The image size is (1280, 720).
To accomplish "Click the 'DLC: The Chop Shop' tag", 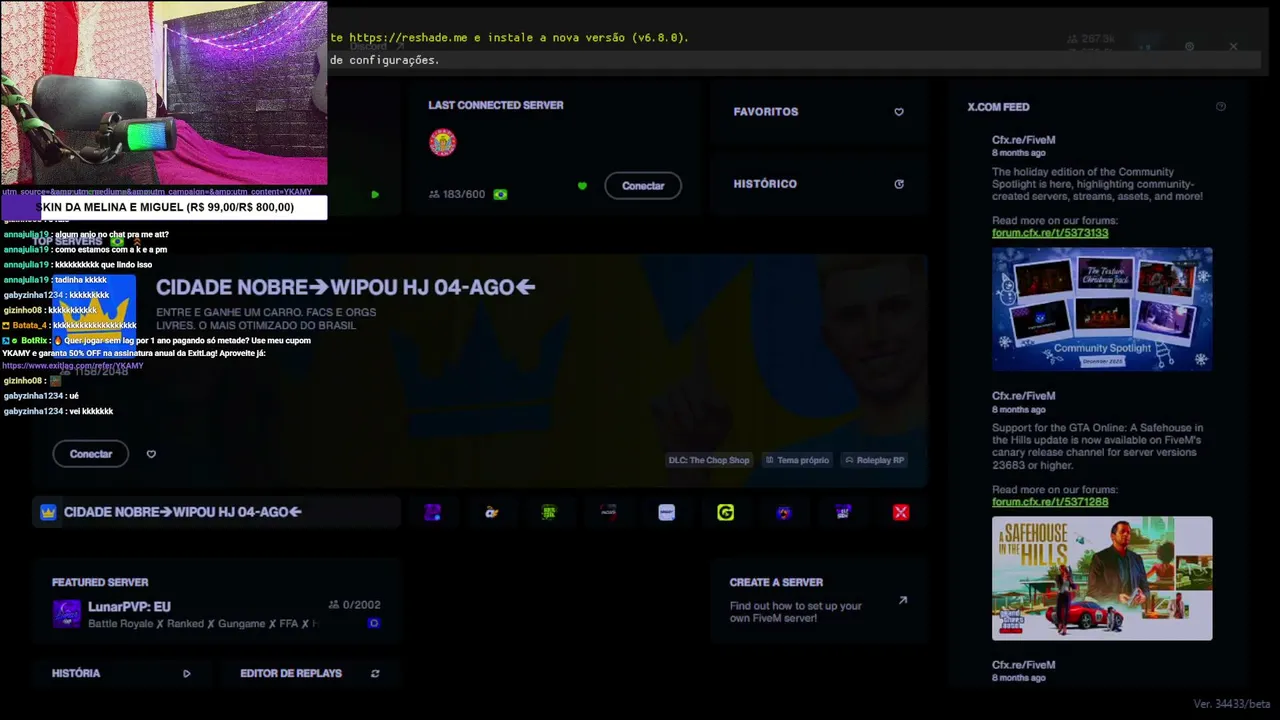I will (709, 460).
